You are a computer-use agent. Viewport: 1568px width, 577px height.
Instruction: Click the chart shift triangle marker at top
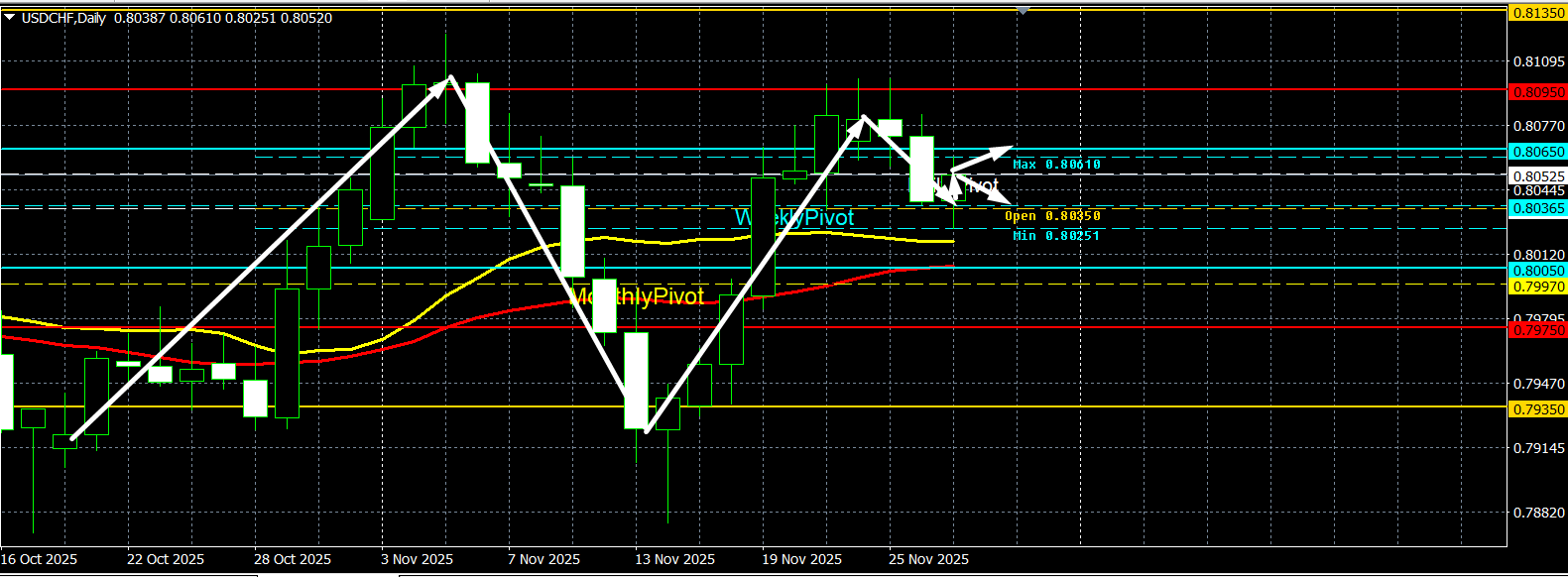click(1023, 11)
